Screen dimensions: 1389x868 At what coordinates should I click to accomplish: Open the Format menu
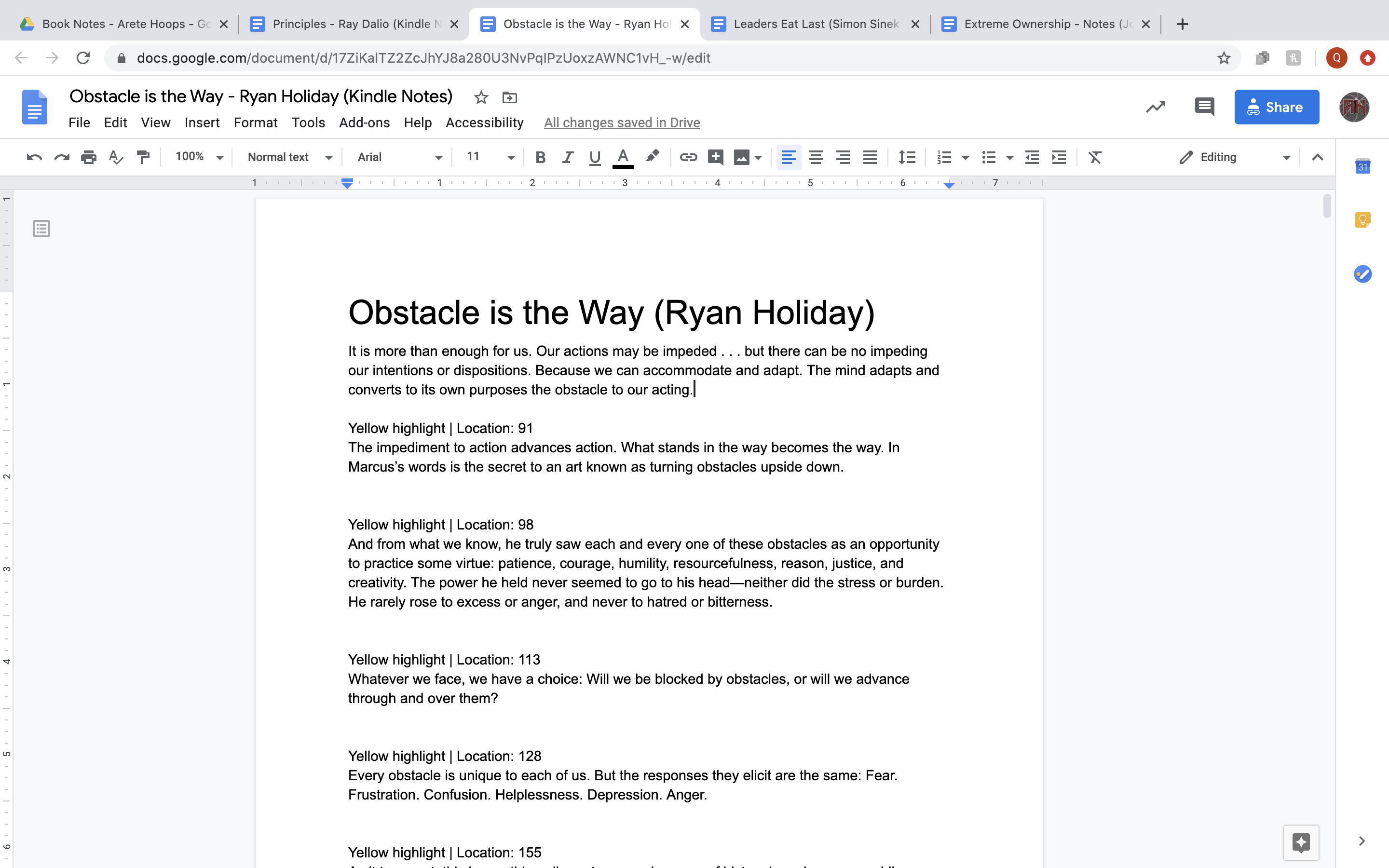coord(256,123)
